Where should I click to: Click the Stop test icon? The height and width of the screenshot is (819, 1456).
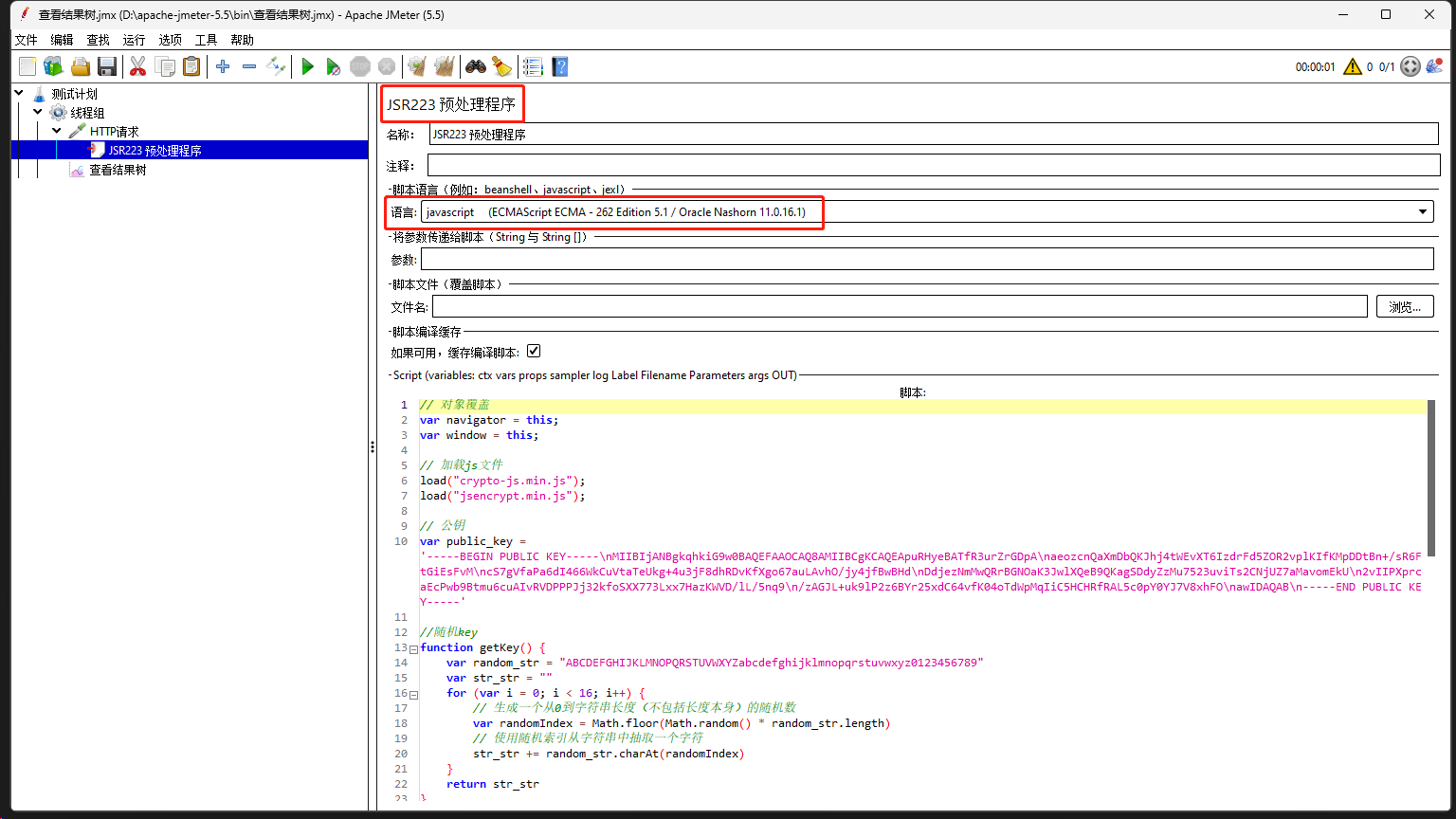359,66
